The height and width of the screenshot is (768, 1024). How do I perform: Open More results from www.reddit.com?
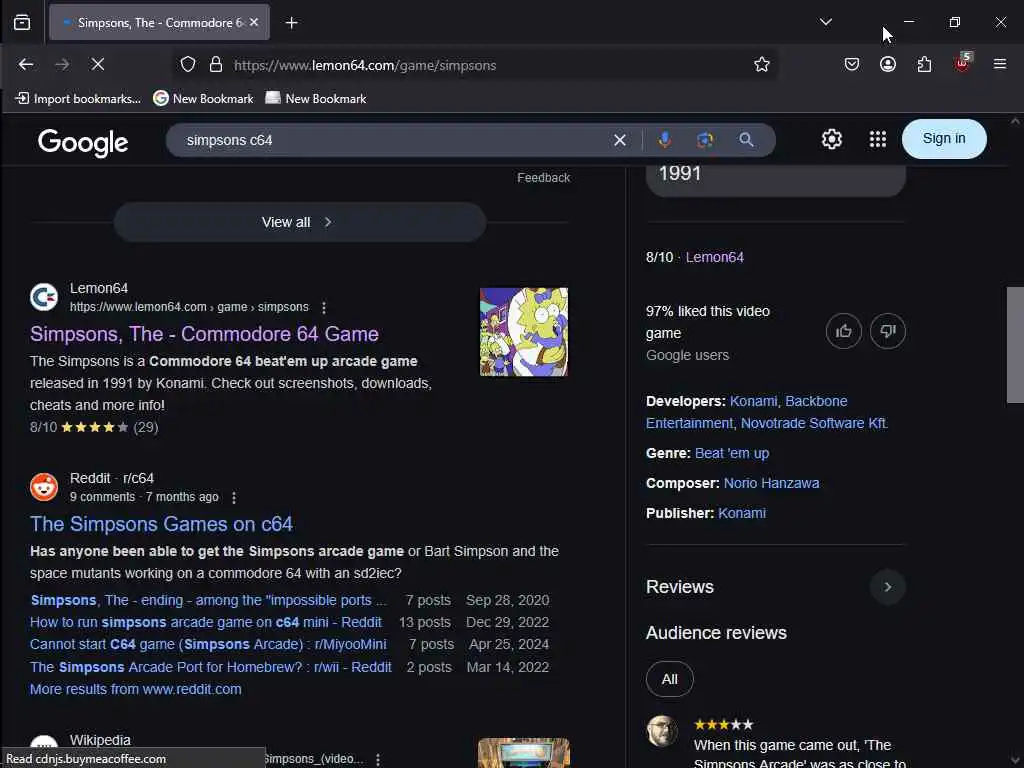(136, 689)
